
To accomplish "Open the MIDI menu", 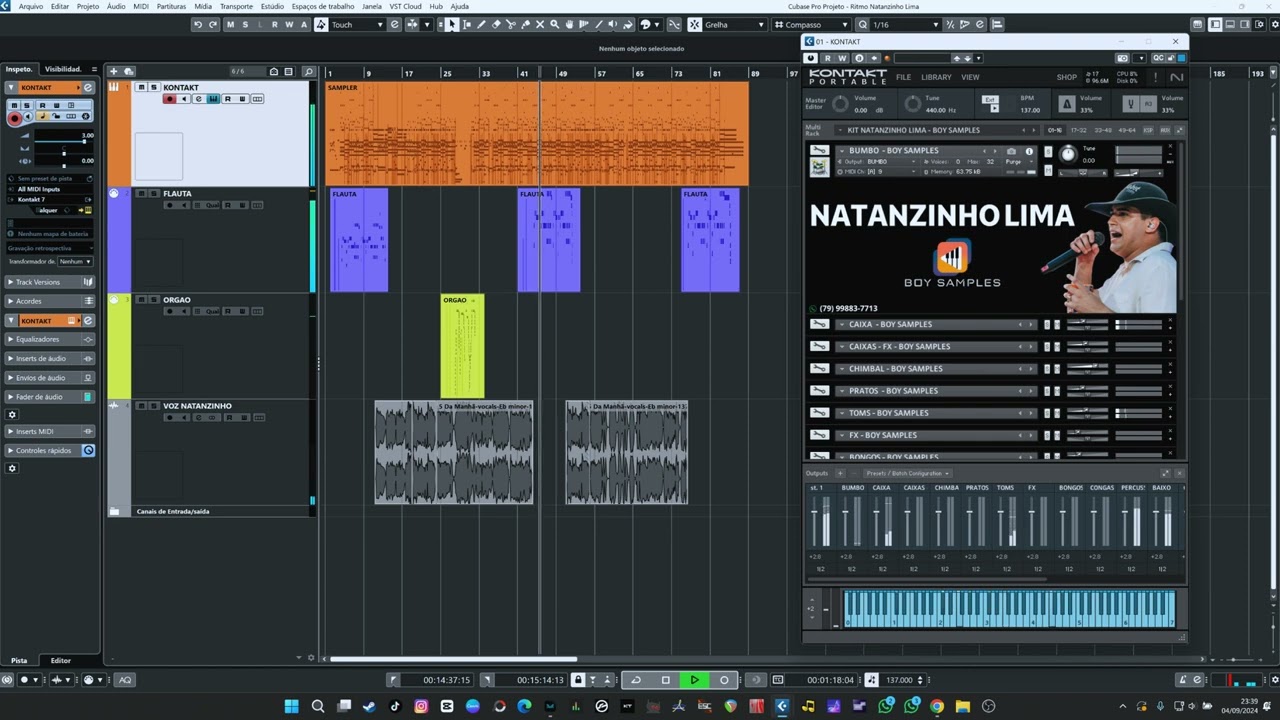I will coord(141,6).
